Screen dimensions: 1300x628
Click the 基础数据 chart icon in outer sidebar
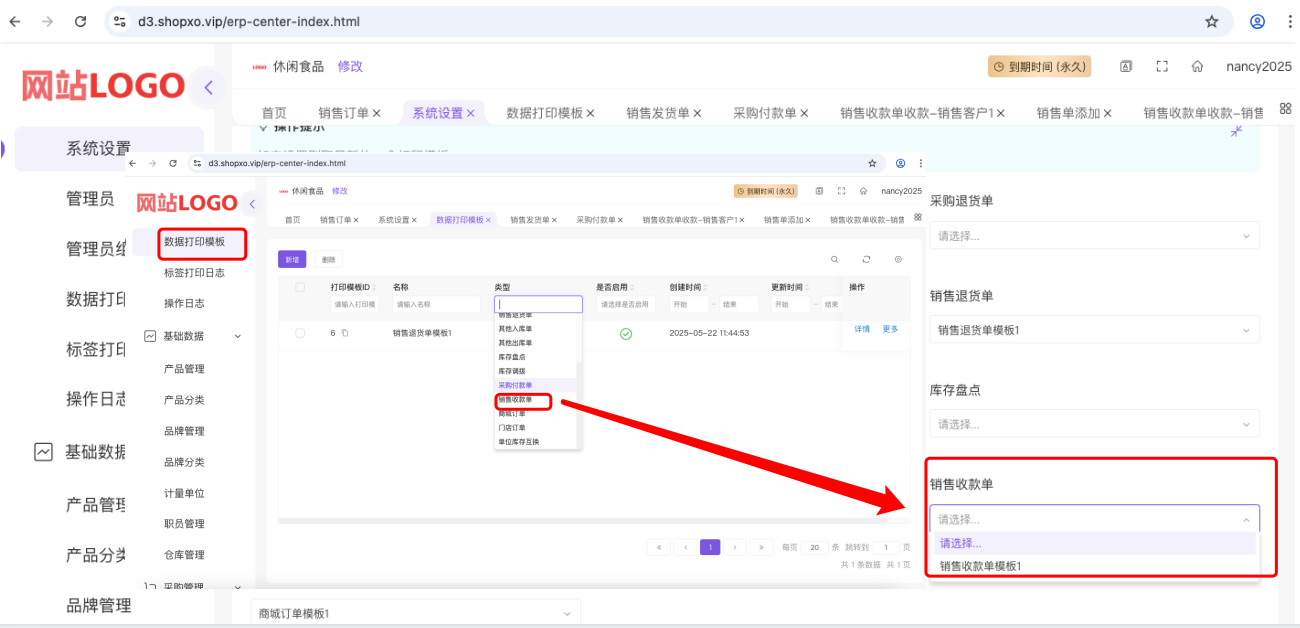43,452
